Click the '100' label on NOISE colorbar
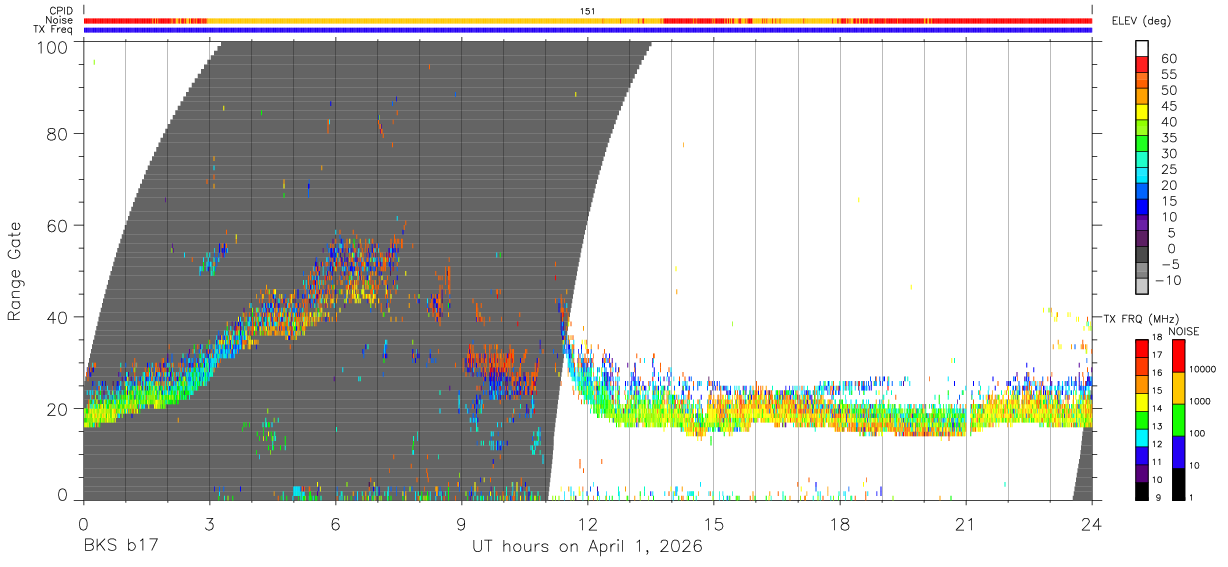This screenshot has width=1228, height=567. pos(1196,433)
